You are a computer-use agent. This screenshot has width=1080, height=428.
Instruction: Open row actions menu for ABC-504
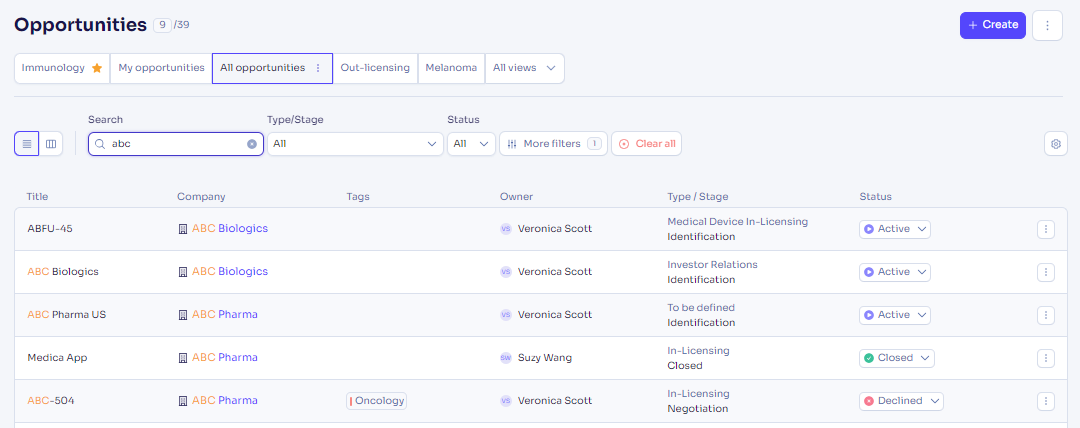tap(1046, 400)
